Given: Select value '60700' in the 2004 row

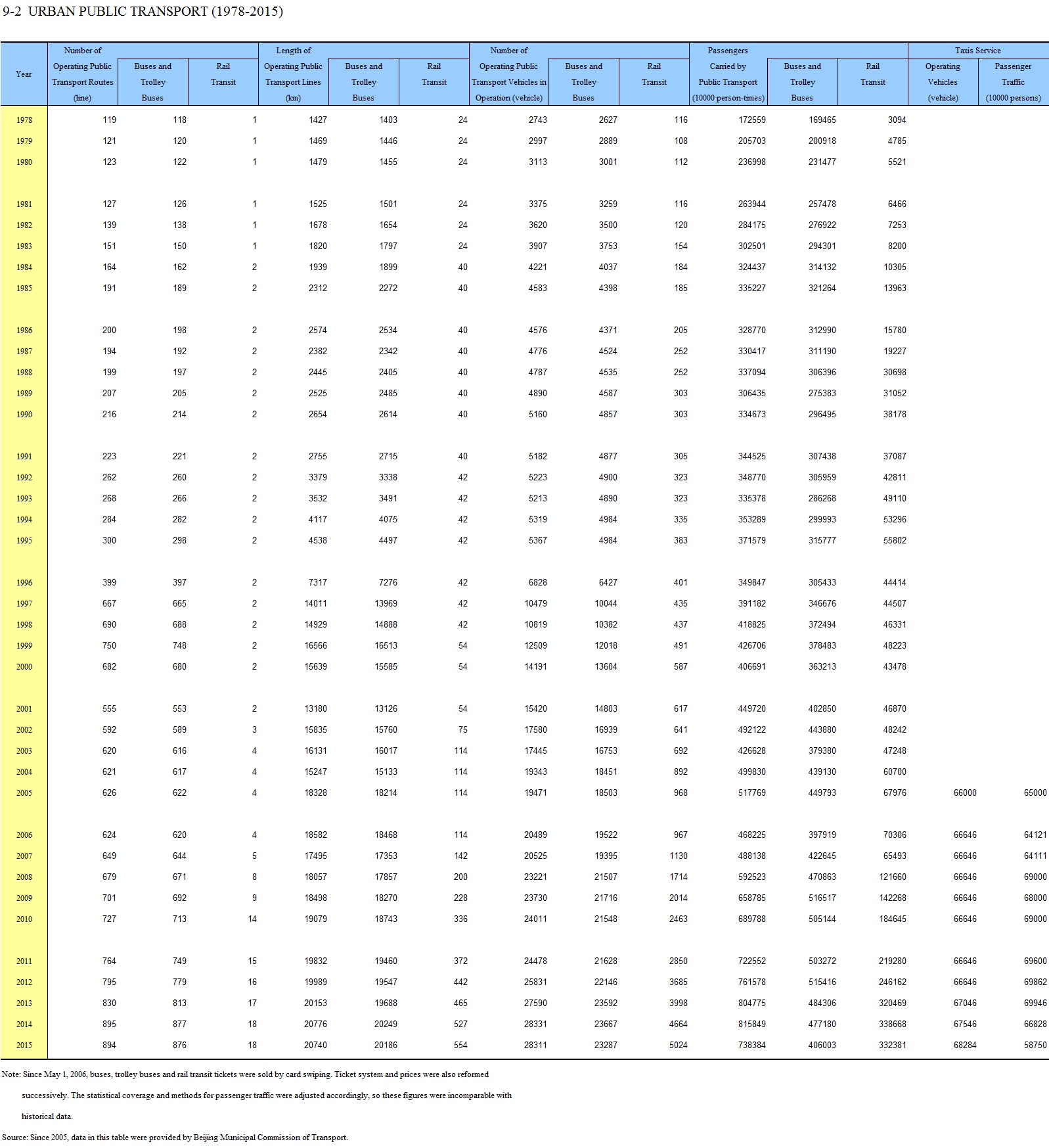Looking at the screenshot, I should (x=895, y=772).
